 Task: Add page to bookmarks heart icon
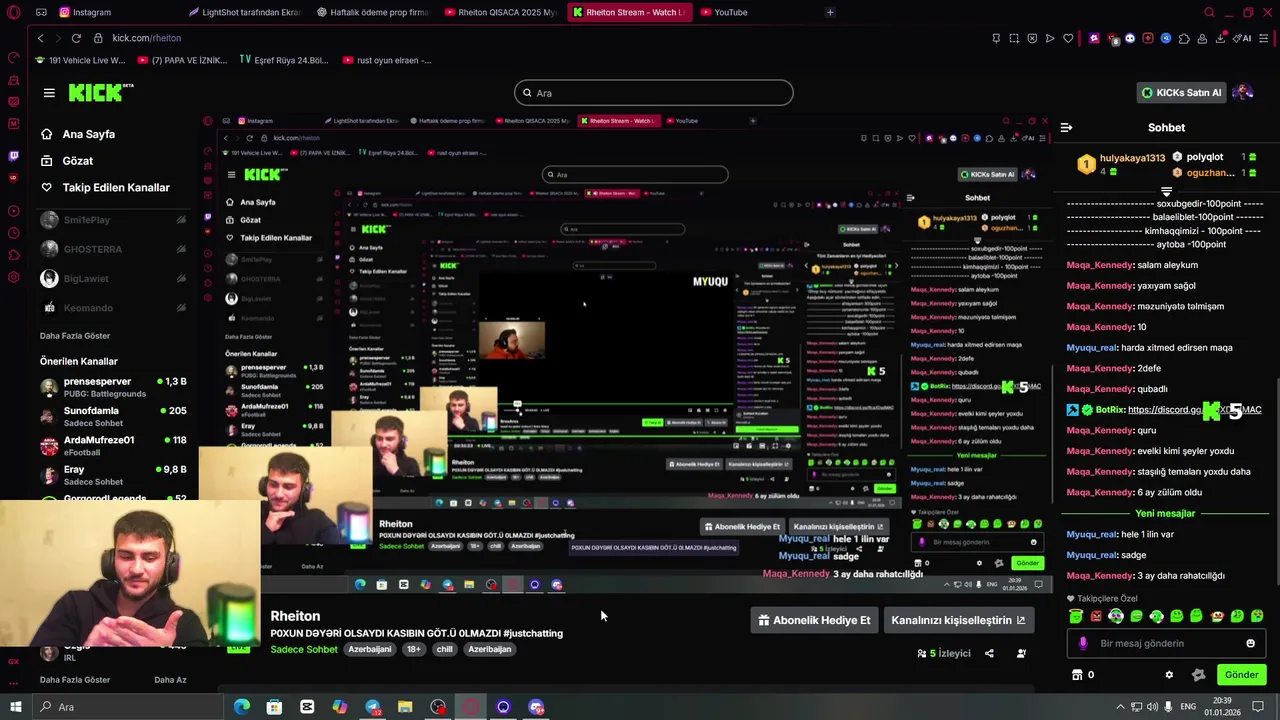click(x=1068, y=38)
